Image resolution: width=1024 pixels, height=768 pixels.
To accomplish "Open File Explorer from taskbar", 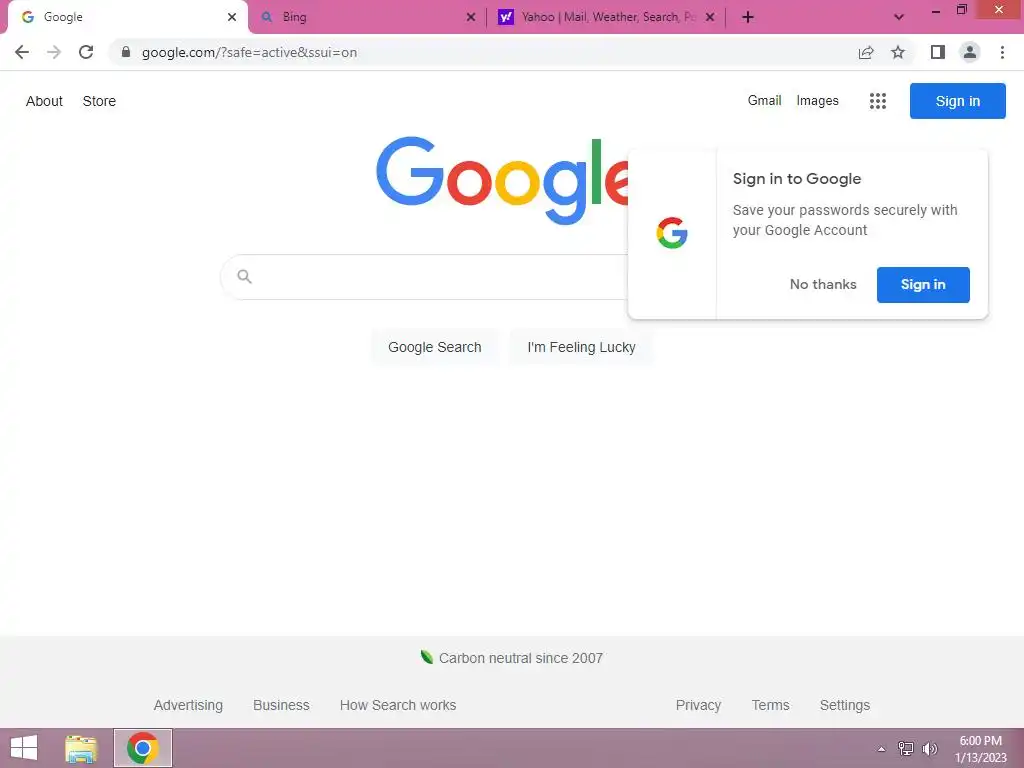I will click(81, 748).
